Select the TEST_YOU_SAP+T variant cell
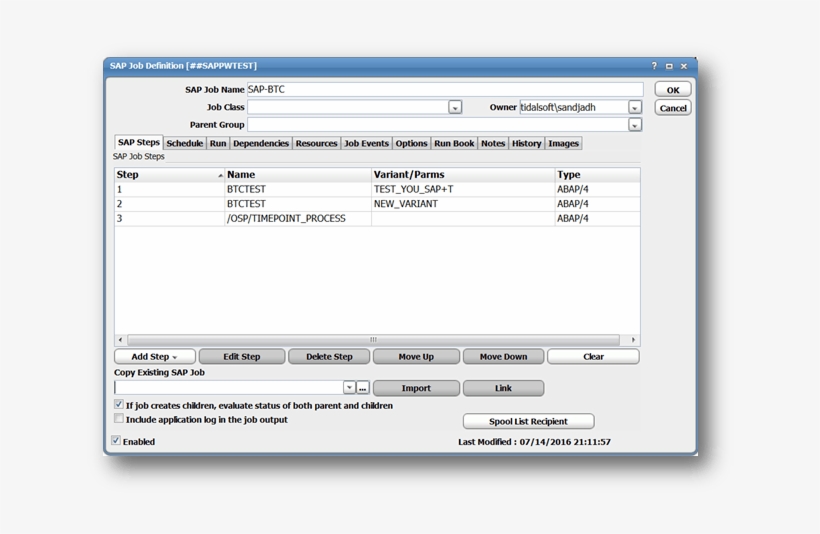This screenshot has height=534, width=820. pos(463,189)
